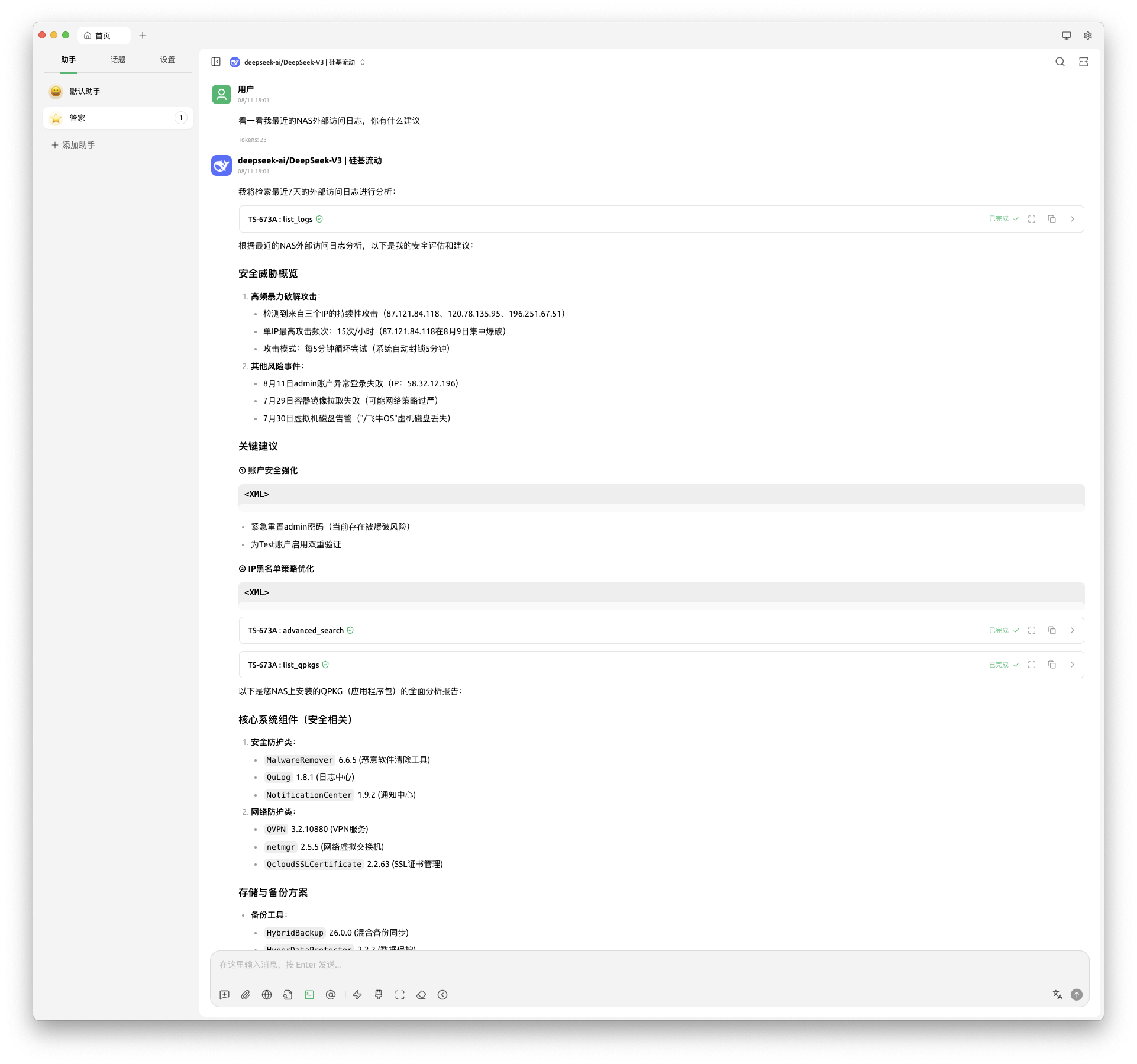Click the message input field

click(x=592, y=965)
